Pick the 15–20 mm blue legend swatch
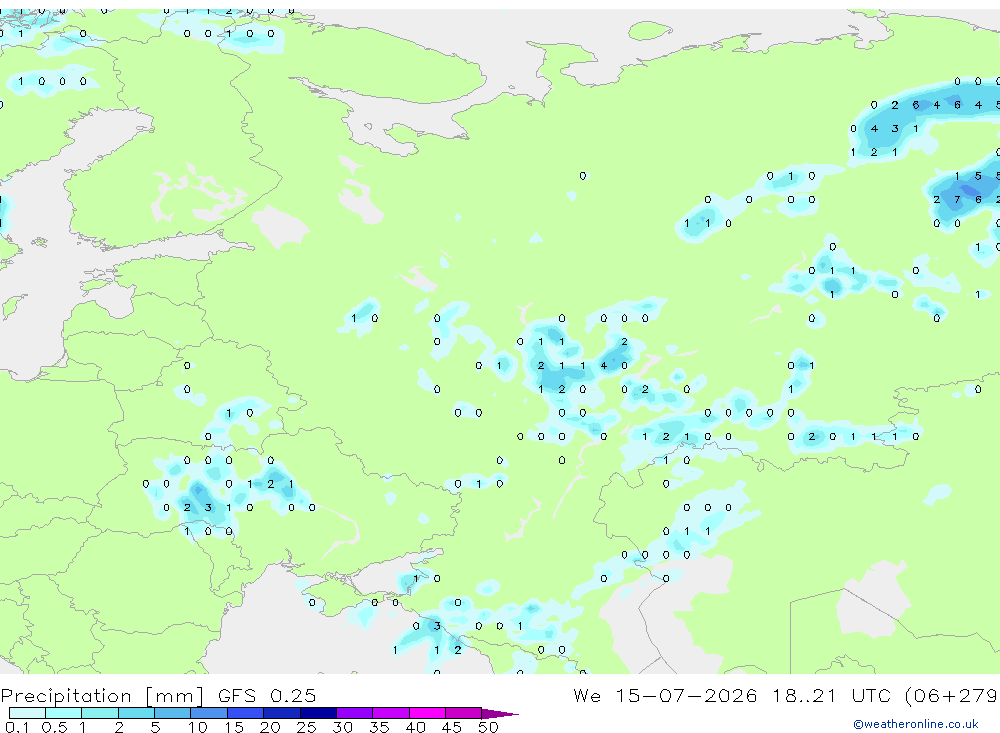Image resolution: width=1000 pixels, height=733 pixels. pyautogui.click(x=246, y=713)
